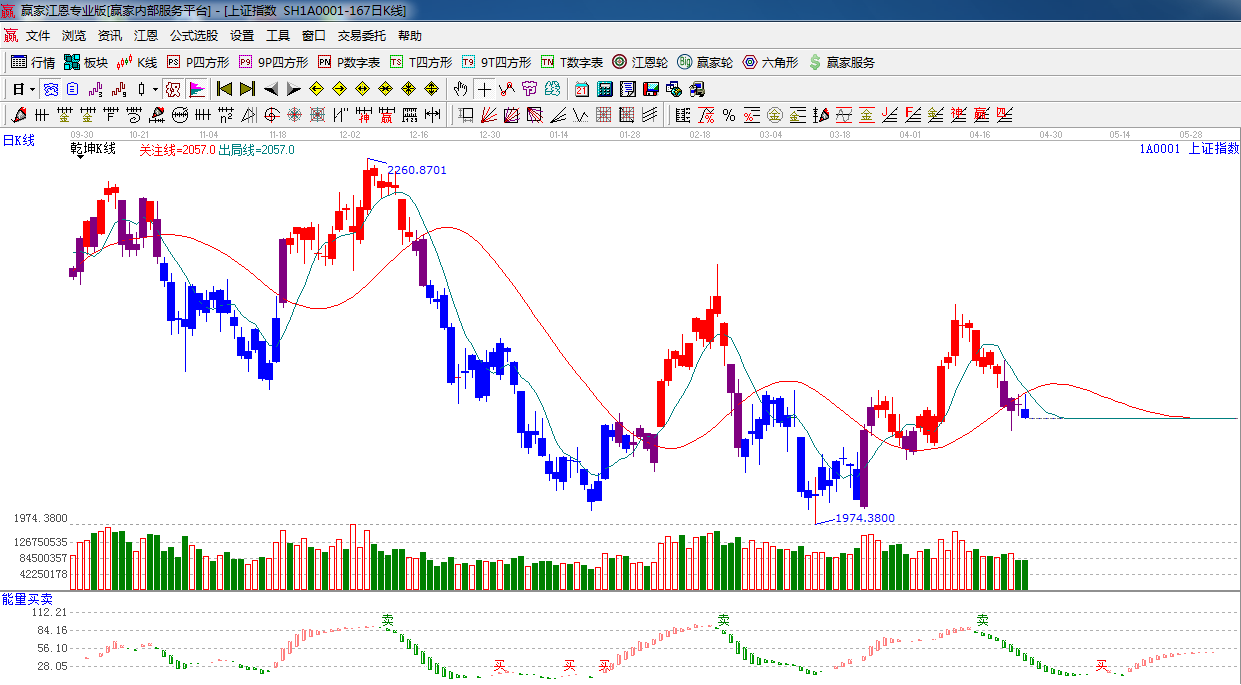
Task: Toggle the crosshair cursor button
Action: pos(484,89)
